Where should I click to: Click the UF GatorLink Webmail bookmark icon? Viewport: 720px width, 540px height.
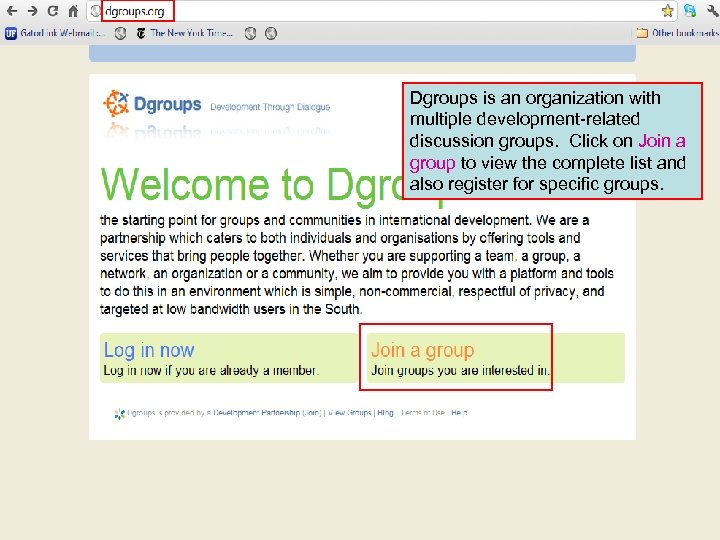tap(11, 33)
